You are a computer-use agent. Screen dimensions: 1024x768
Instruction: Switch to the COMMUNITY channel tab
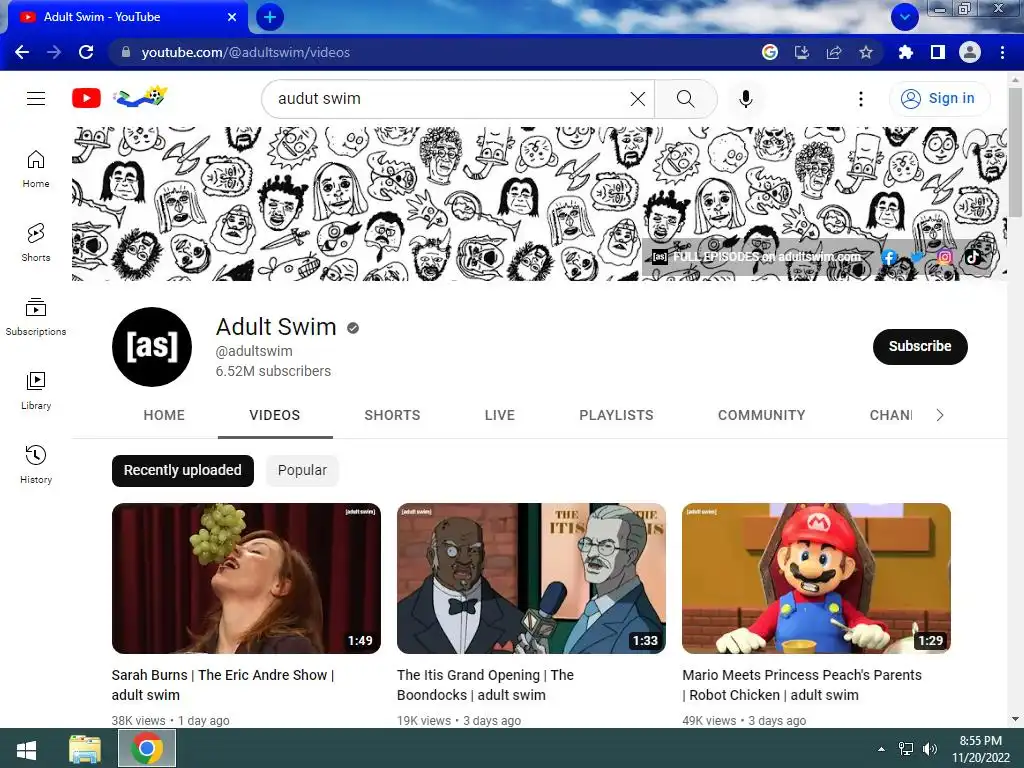click(761, 415)
